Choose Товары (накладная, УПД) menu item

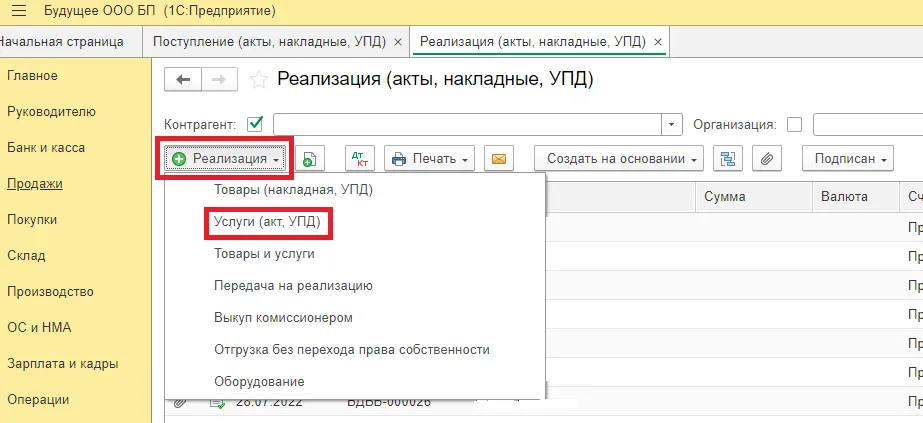pos(294,190)
